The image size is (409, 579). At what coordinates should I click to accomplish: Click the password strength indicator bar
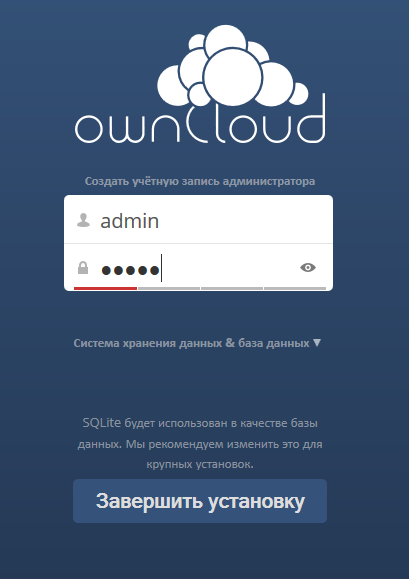(x=200, y=288)
